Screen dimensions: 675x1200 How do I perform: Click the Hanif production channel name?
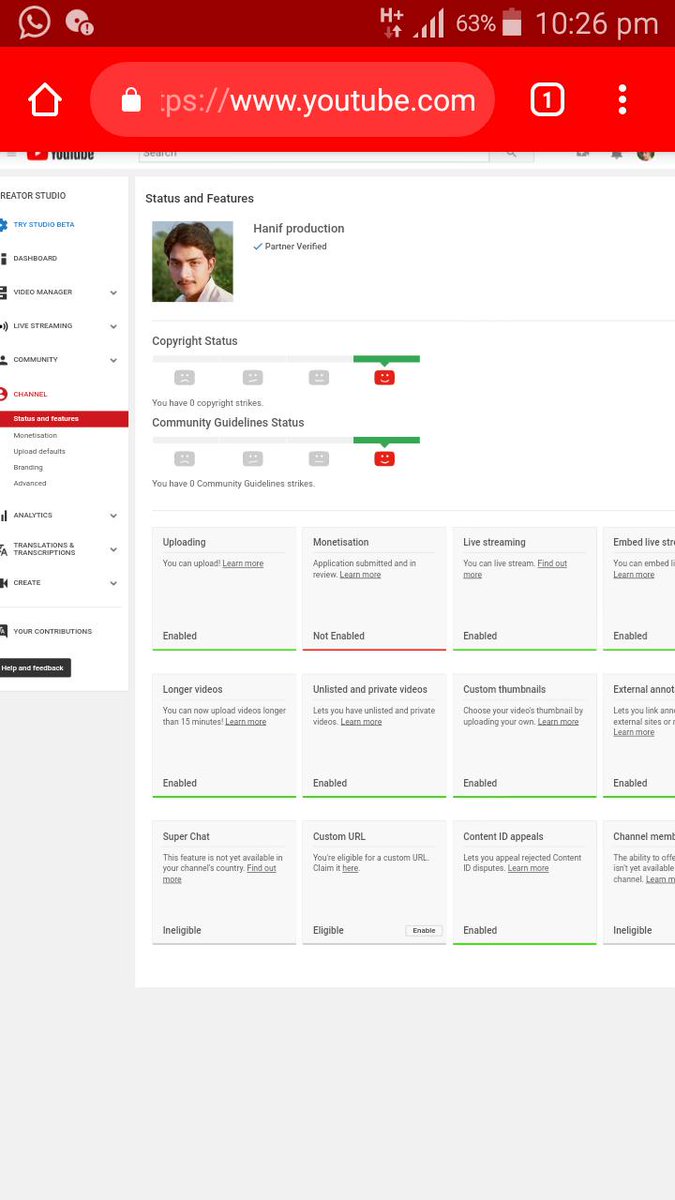click(298, 228)
